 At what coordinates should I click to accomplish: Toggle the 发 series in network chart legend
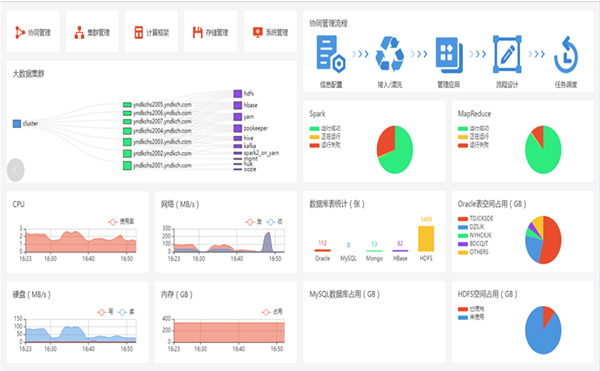[254, 221]
